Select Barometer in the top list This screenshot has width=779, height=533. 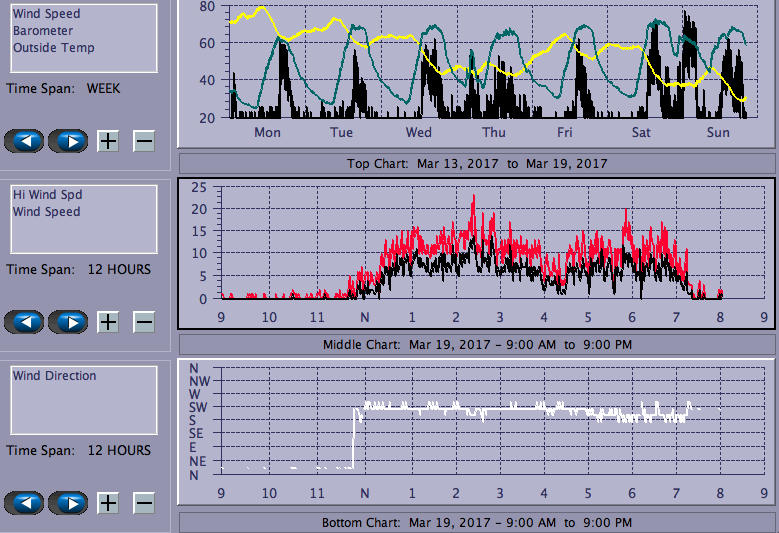pos(43,31)
